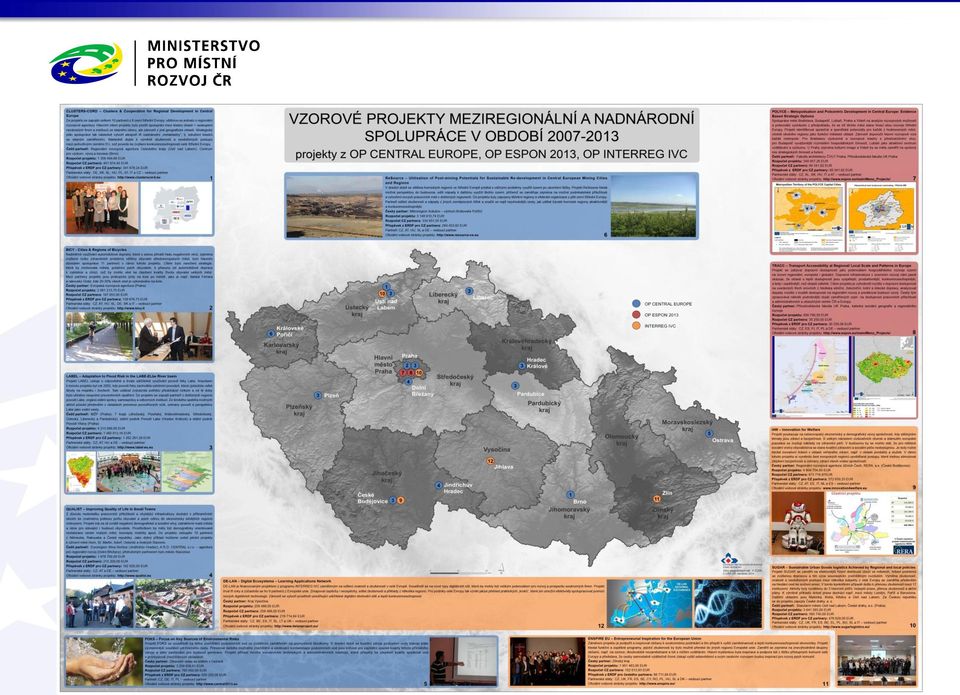Click the POLYCE project panel heading
The height and width of the screenshot is (695, 960).
[844, 114]
